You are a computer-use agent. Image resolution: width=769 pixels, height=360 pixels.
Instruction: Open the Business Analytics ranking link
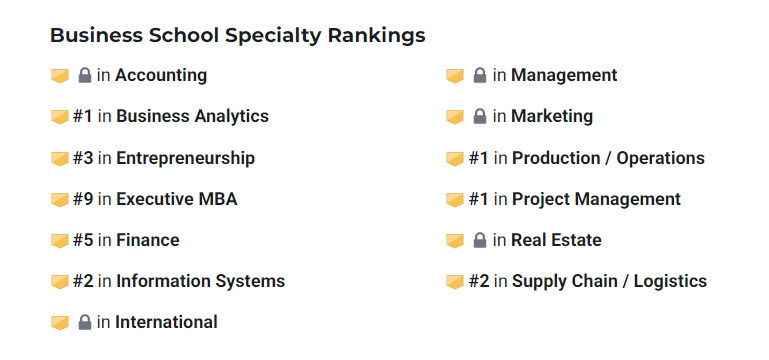[x=192, y=116]
